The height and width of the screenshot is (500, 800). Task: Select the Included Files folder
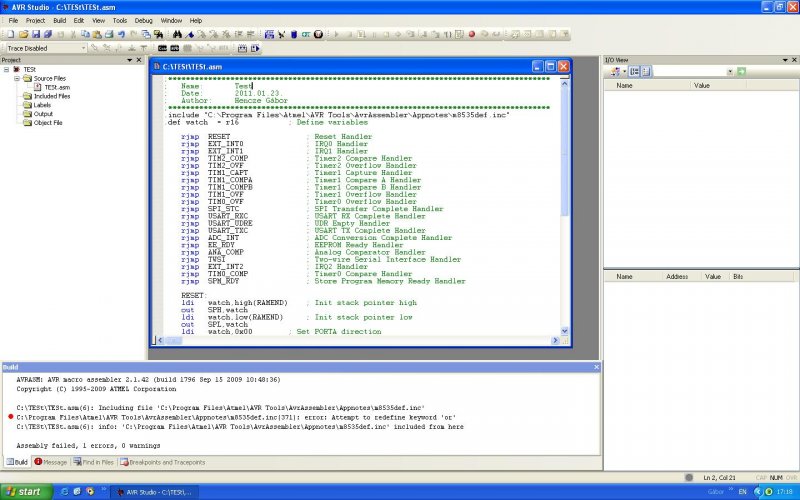click(x=52, y=96)
